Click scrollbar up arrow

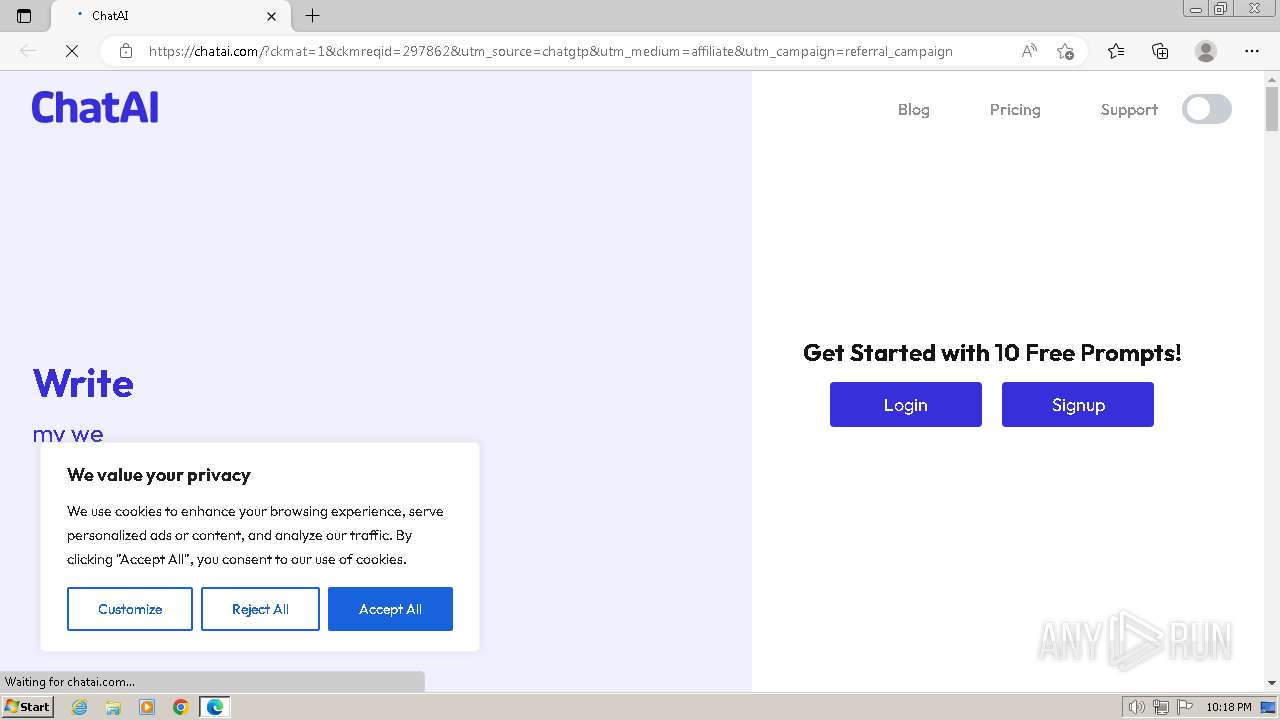[x=1272, y=79]
